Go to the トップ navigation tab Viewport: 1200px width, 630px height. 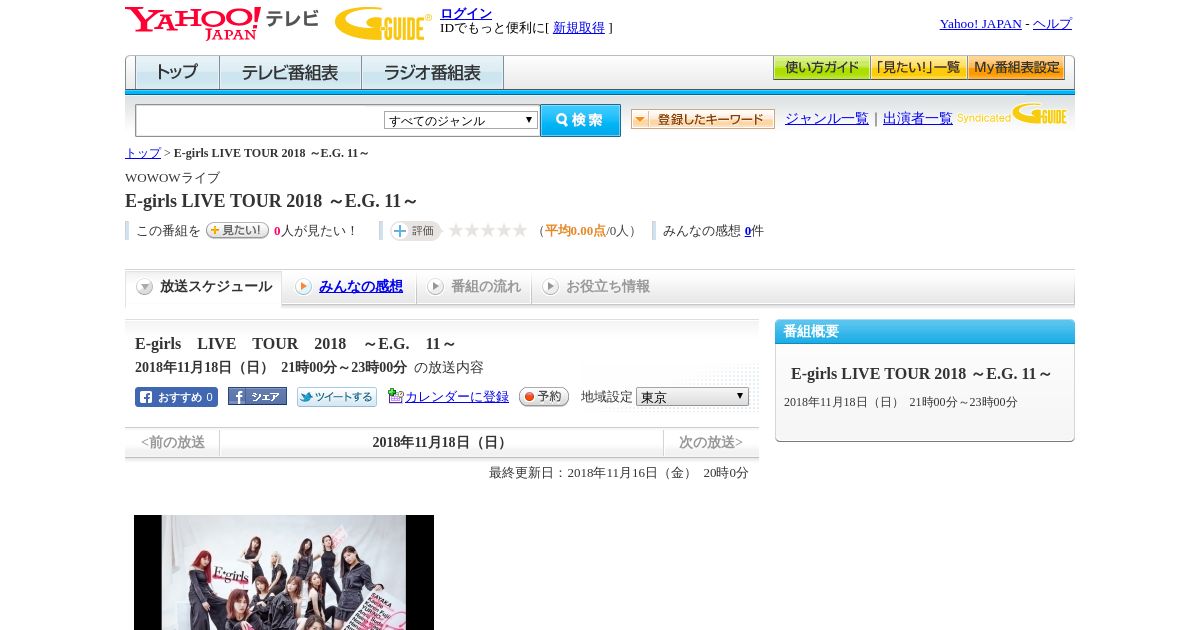(x=177, y=73)
